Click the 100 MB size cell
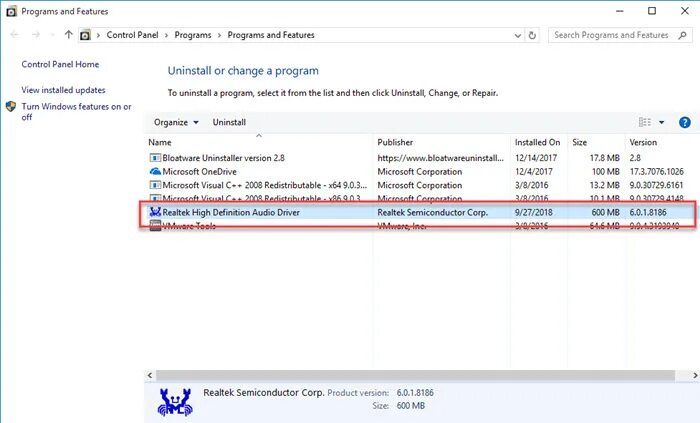The width and height of the screenshot is (700, 423). (605, 171)
